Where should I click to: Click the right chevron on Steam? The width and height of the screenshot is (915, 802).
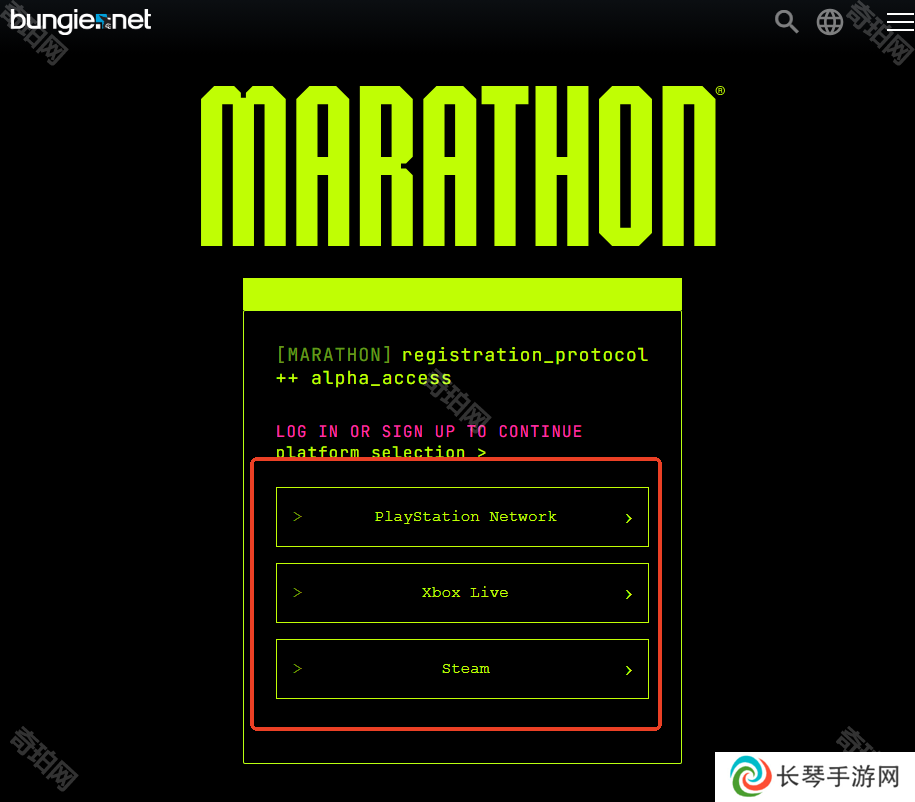coord(628,670)
